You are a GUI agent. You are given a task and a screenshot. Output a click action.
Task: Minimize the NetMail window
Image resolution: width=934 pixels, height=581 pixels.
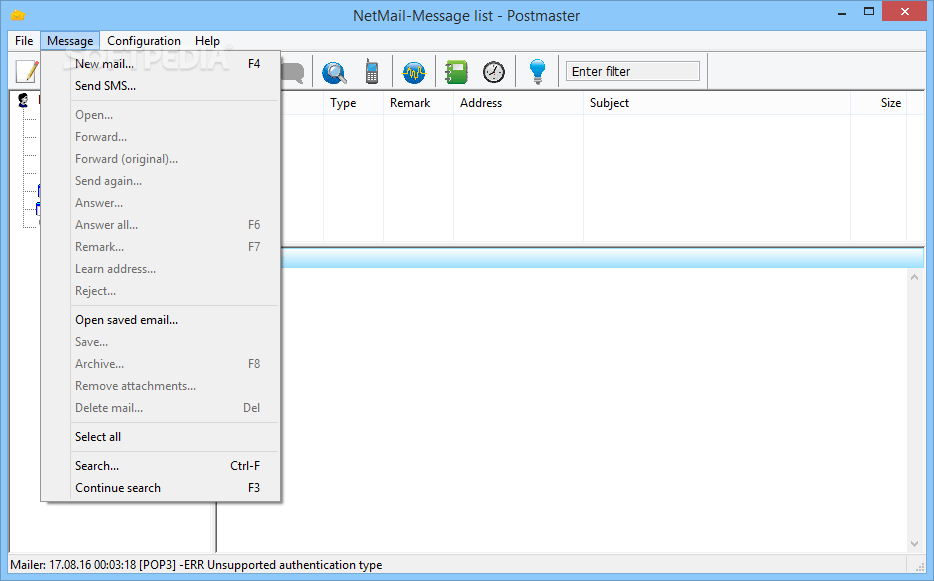[x=842, y=13]
